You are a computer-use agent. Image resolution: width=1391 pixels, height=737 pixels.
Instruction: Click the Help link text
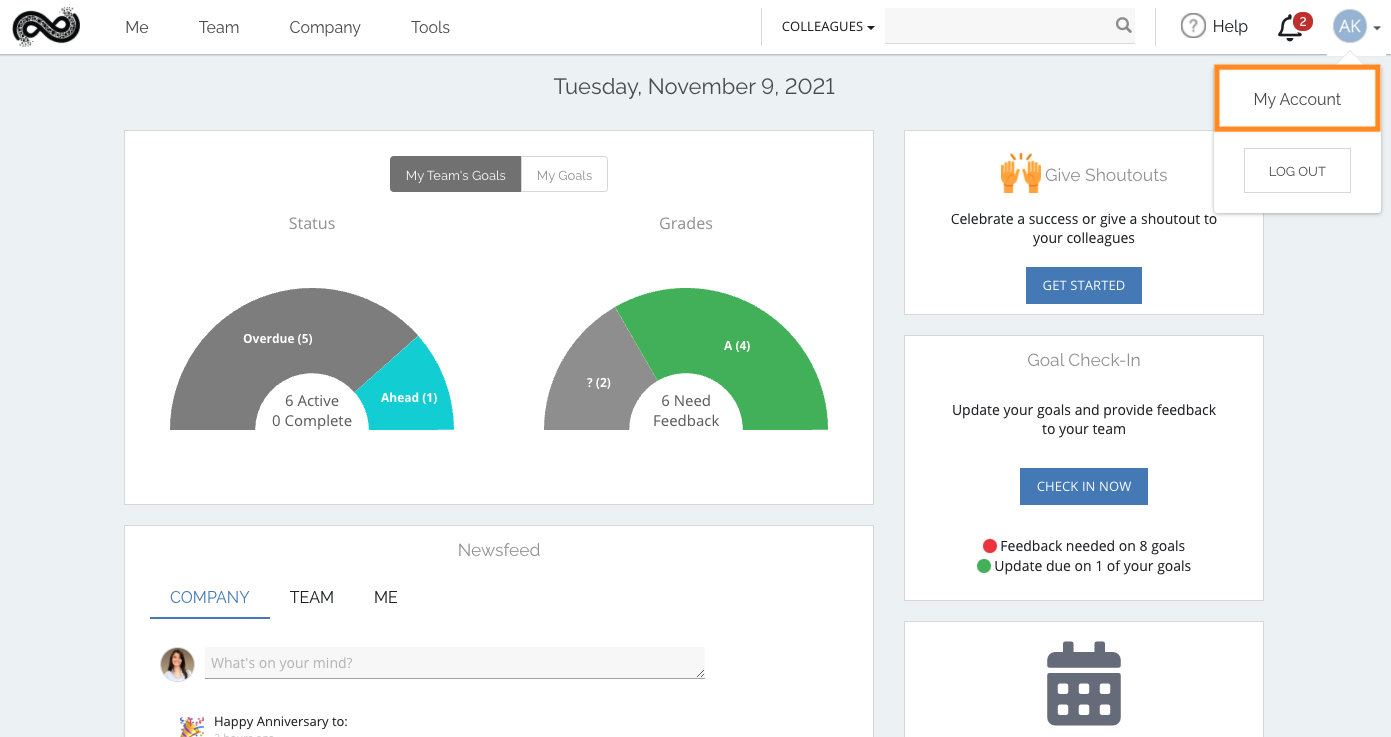(x=1230, y=27)
